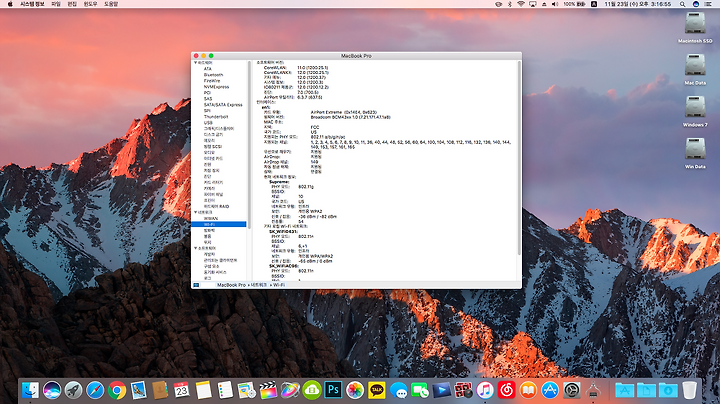720x404 pixels.
Task: Open Launchpad rocket icon in Dock
Action: (x=73, y=390)
